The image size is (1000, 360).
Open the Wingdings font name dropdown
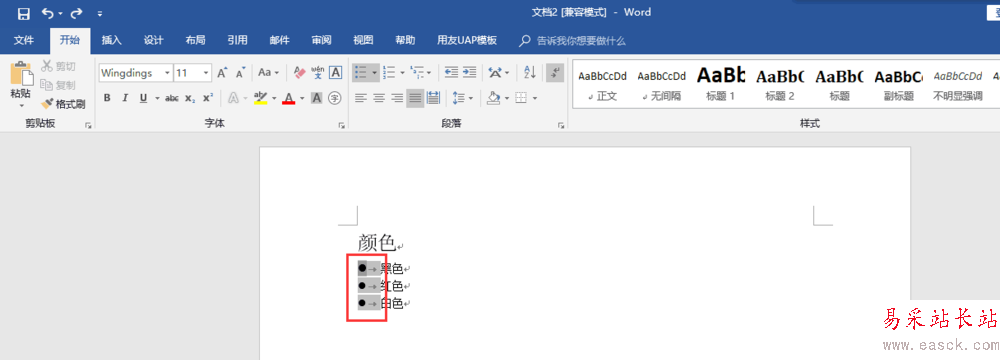(x=167, y=73)
